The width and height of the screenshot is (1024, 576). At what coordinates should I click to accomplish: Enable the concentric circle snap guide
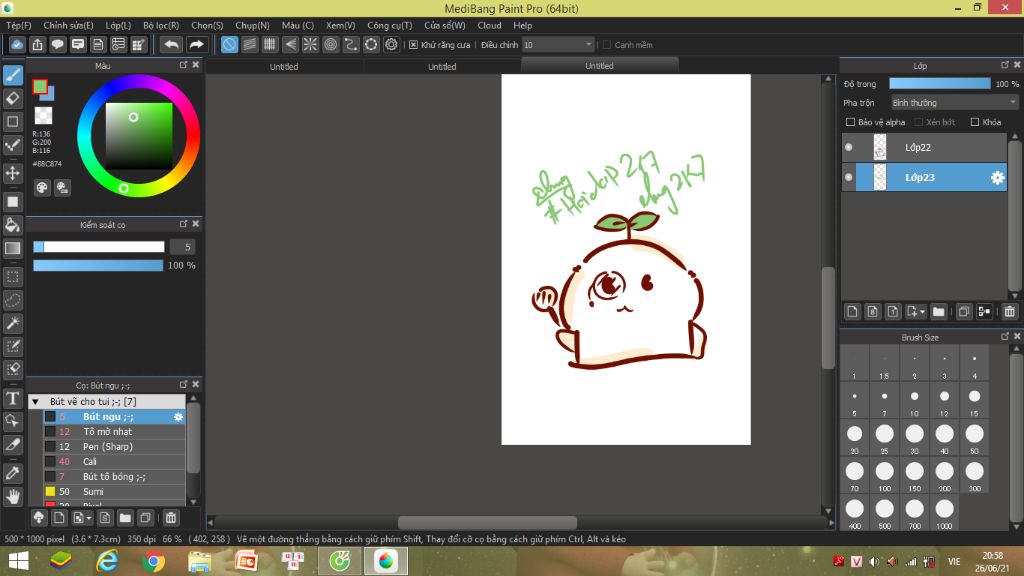pos(330,44)
